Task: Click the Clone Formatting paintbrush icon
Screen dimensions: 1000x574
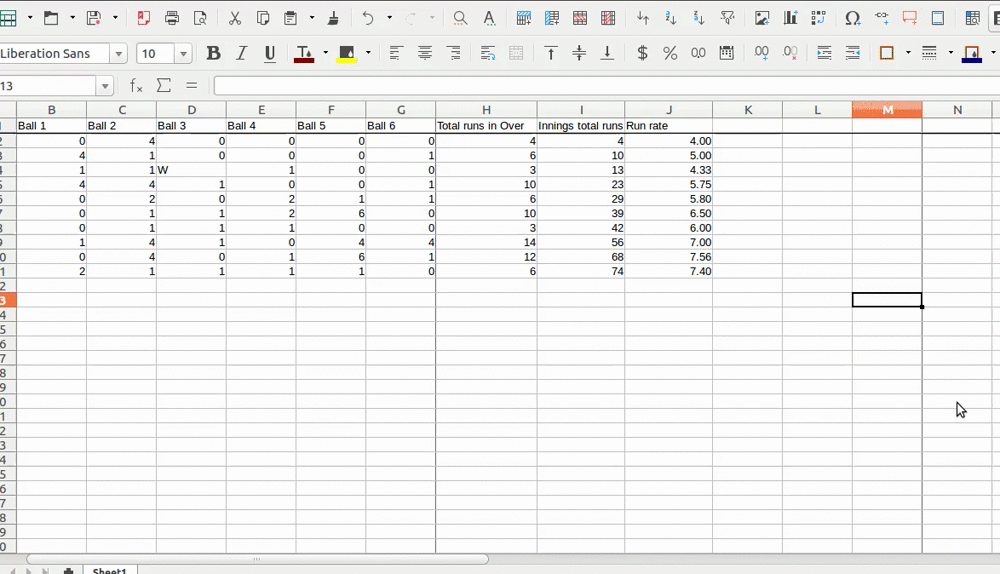Action: [x=333, y=18]
